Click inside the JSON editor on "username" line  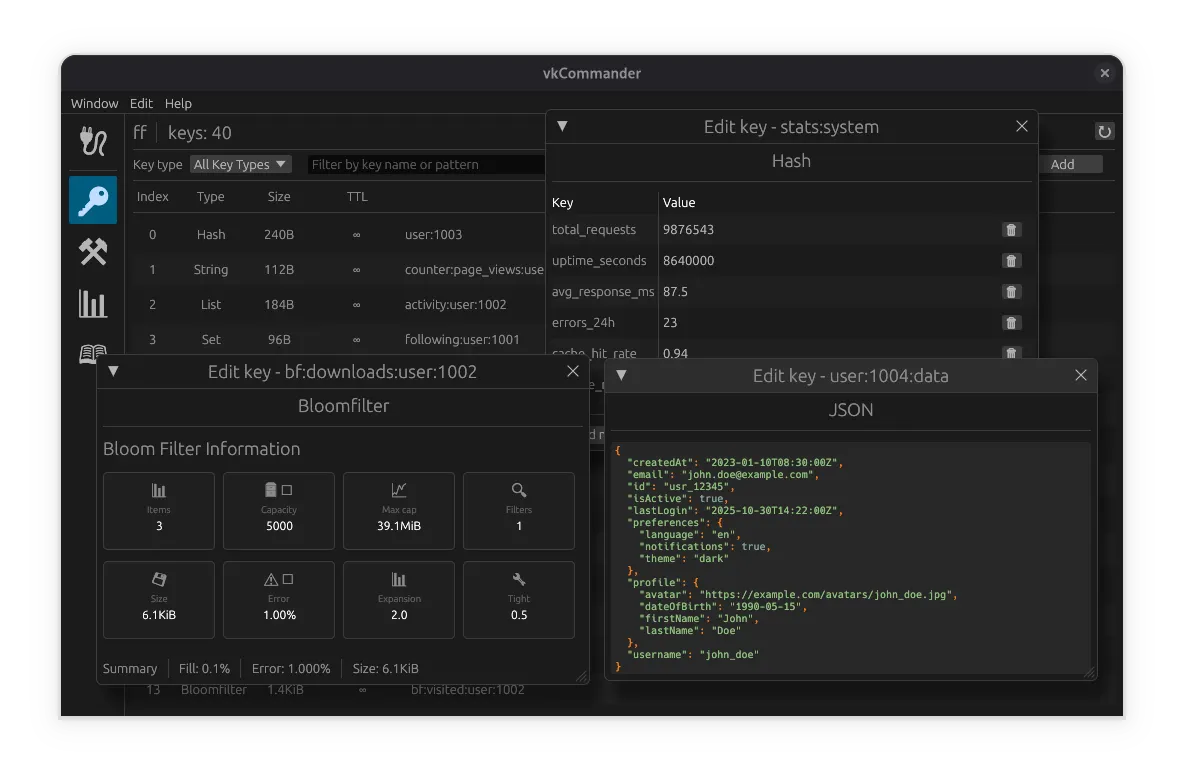692,655
